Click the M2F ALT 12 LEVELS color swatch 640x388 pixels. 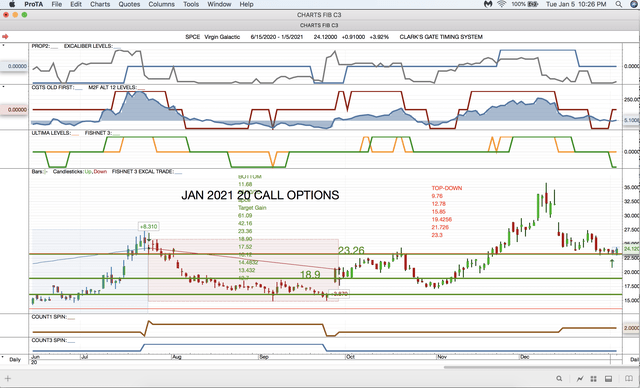click(x=141, y=88)
